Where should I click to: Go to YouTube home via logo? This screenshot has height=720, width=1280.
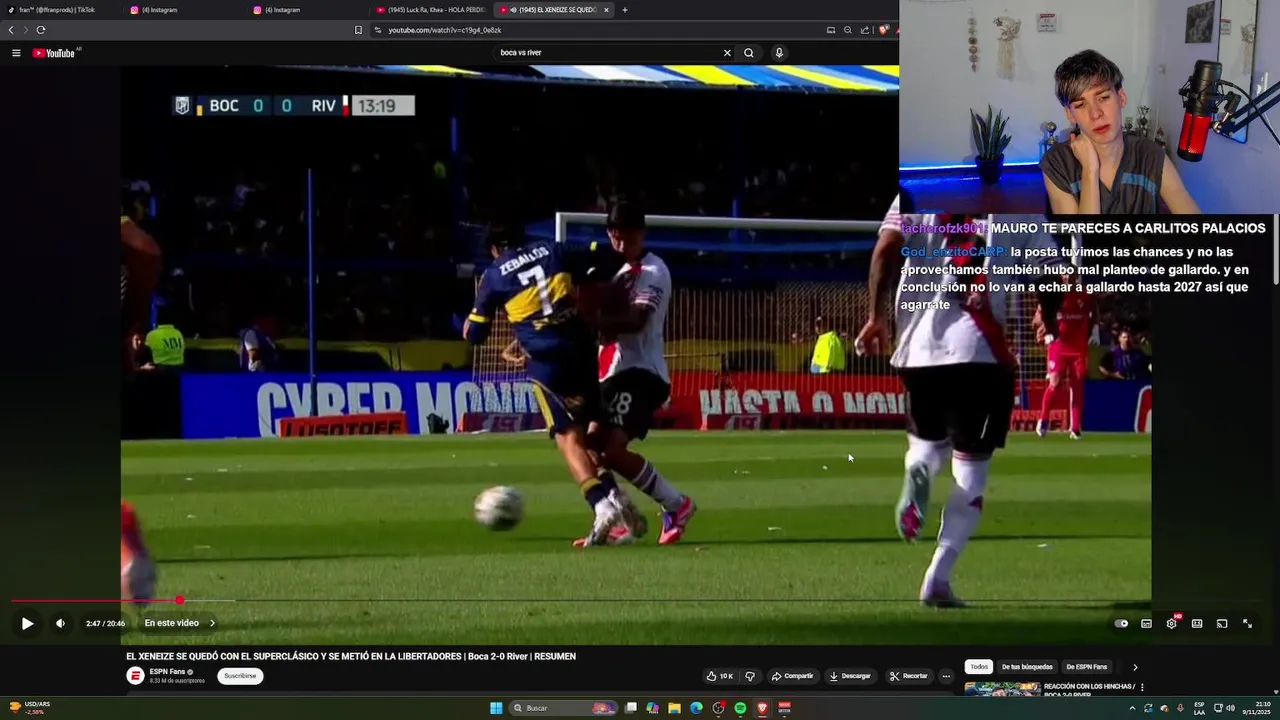coord(54,53)
